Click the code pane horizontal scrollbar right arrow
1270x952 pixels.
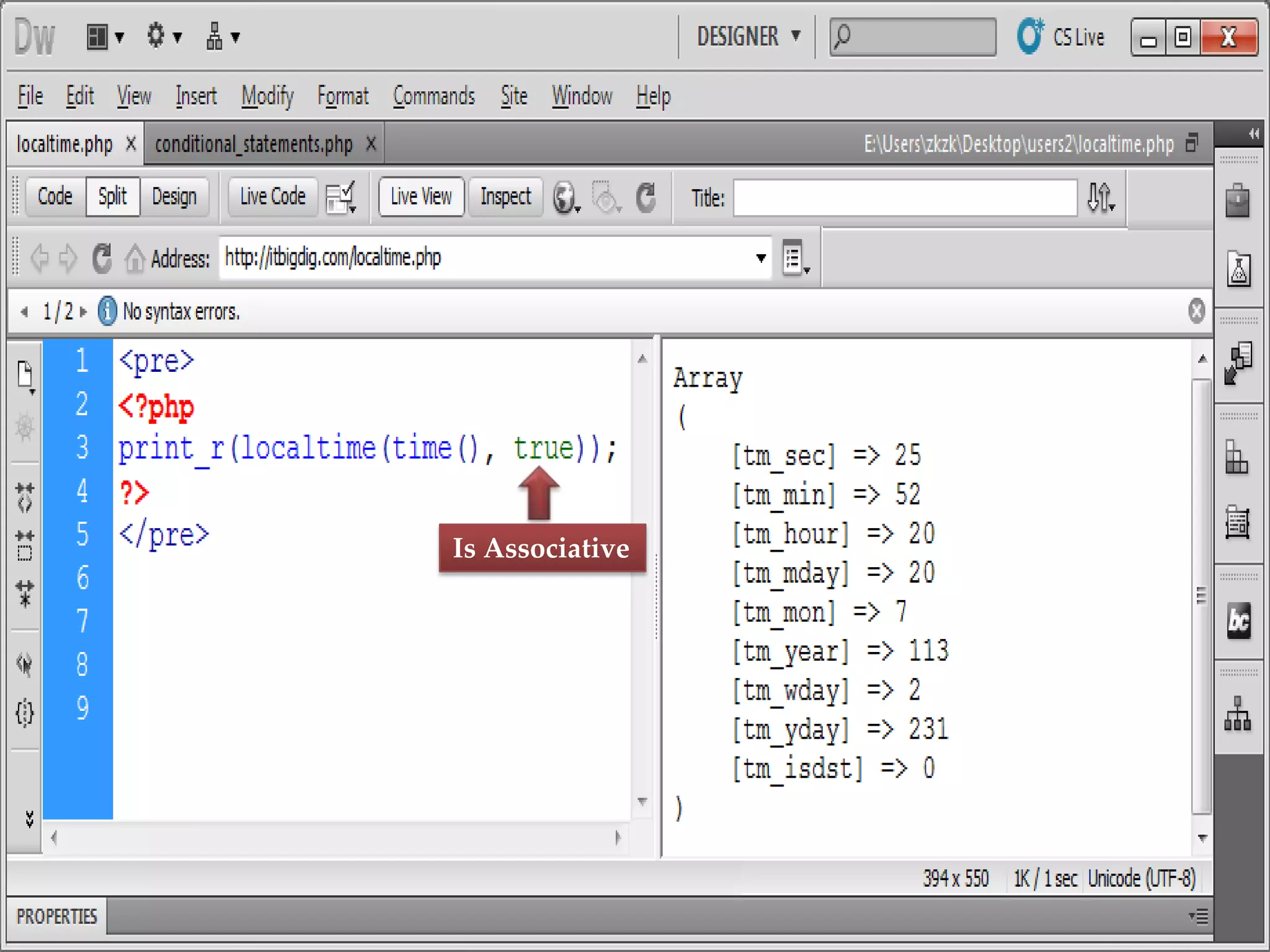[618, 838]
